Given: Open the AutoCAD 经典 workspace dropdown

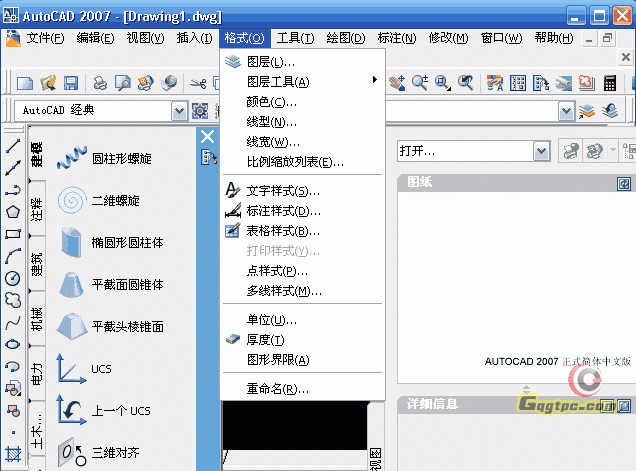Looking at the screenshot, I should click(x=179, y=111).
